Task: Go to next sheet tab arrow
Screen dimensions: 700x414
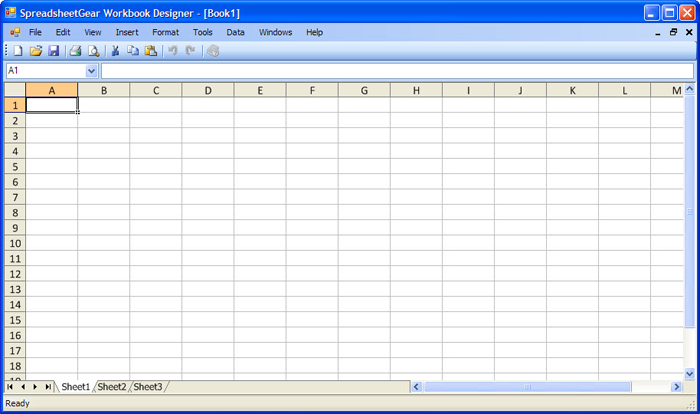Action: pyautogui.click(x=35, y=387)
